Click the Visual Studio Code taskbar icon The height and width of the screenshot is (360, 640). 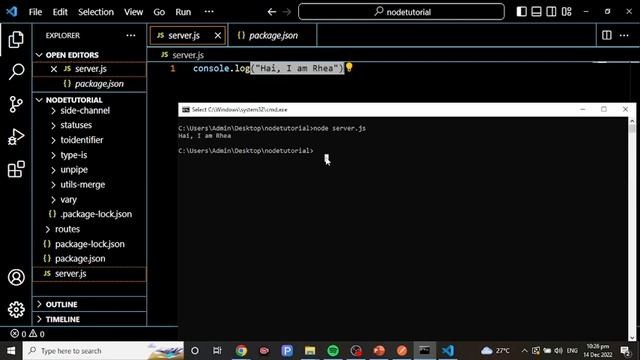448,351
